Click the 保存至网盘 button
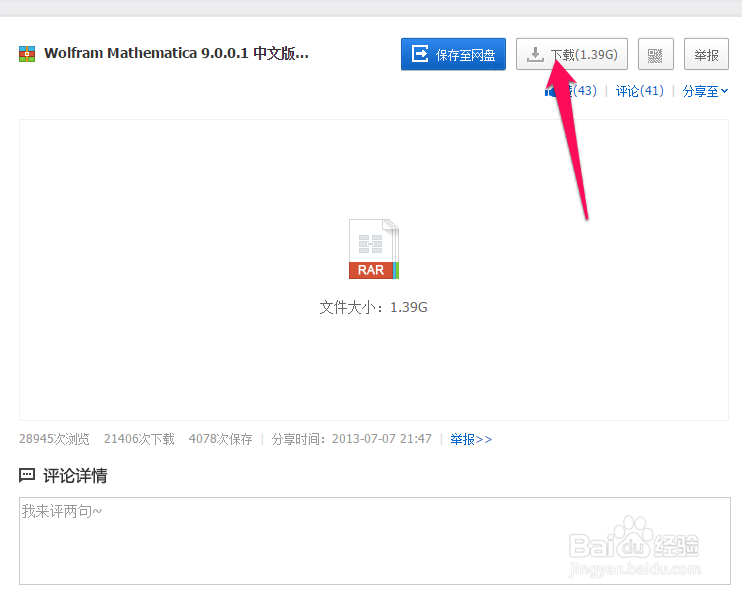This screenshot has height=595, width=742. point(453,54)
